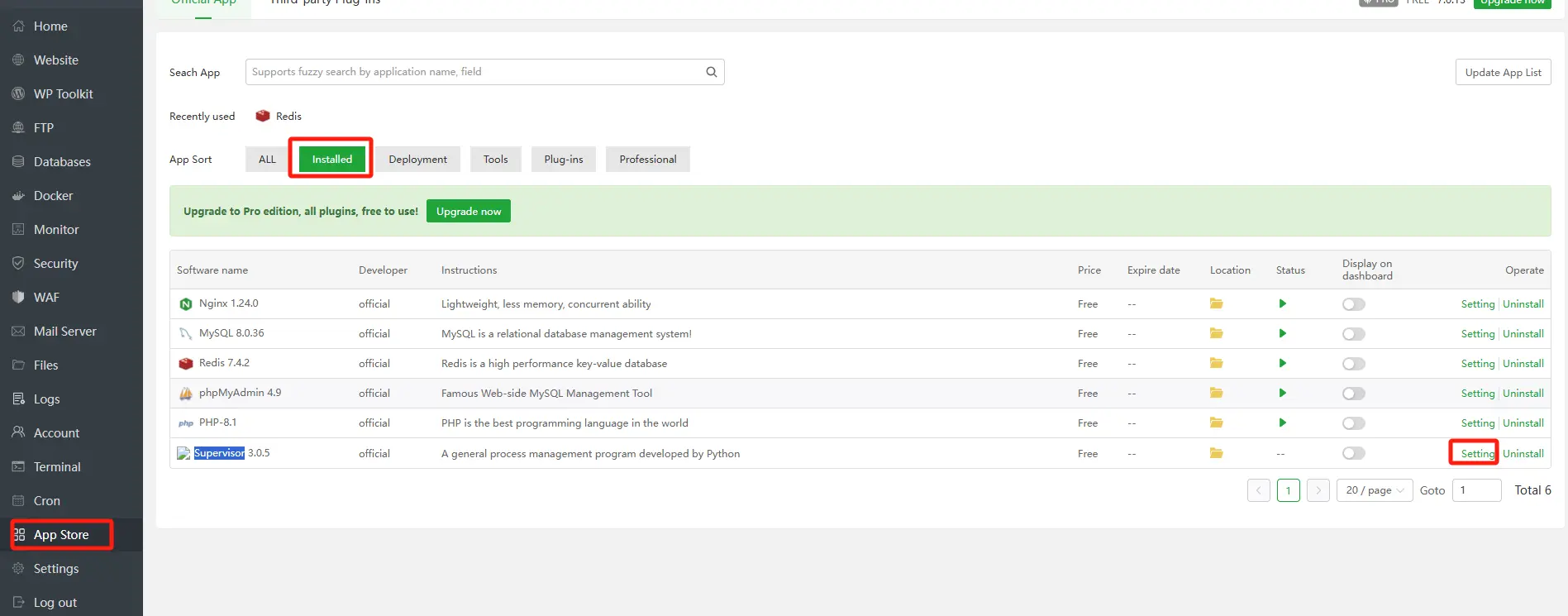Screen dimensions: 1568x616
Task: Expand the 20 / page dropdown
Action: pyautogui.click(x=1375, y=490)
